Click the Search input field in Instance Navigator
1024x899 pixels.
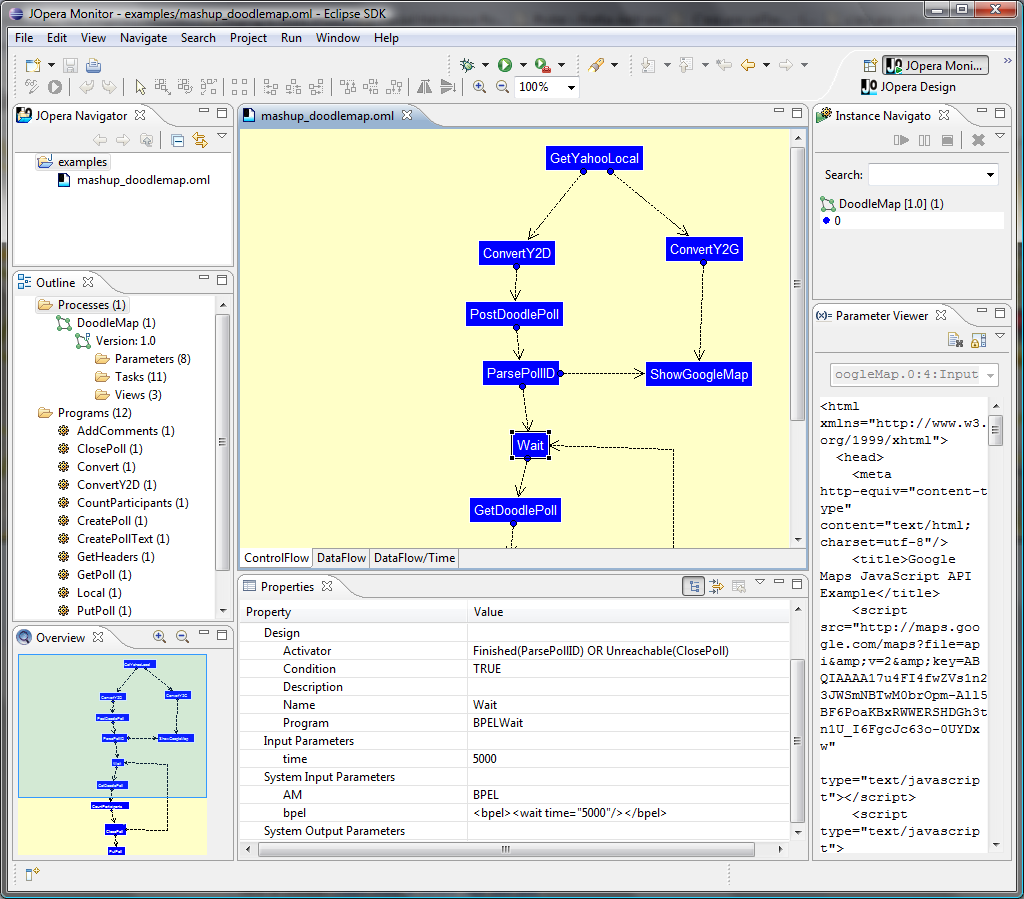pos(925,175)
